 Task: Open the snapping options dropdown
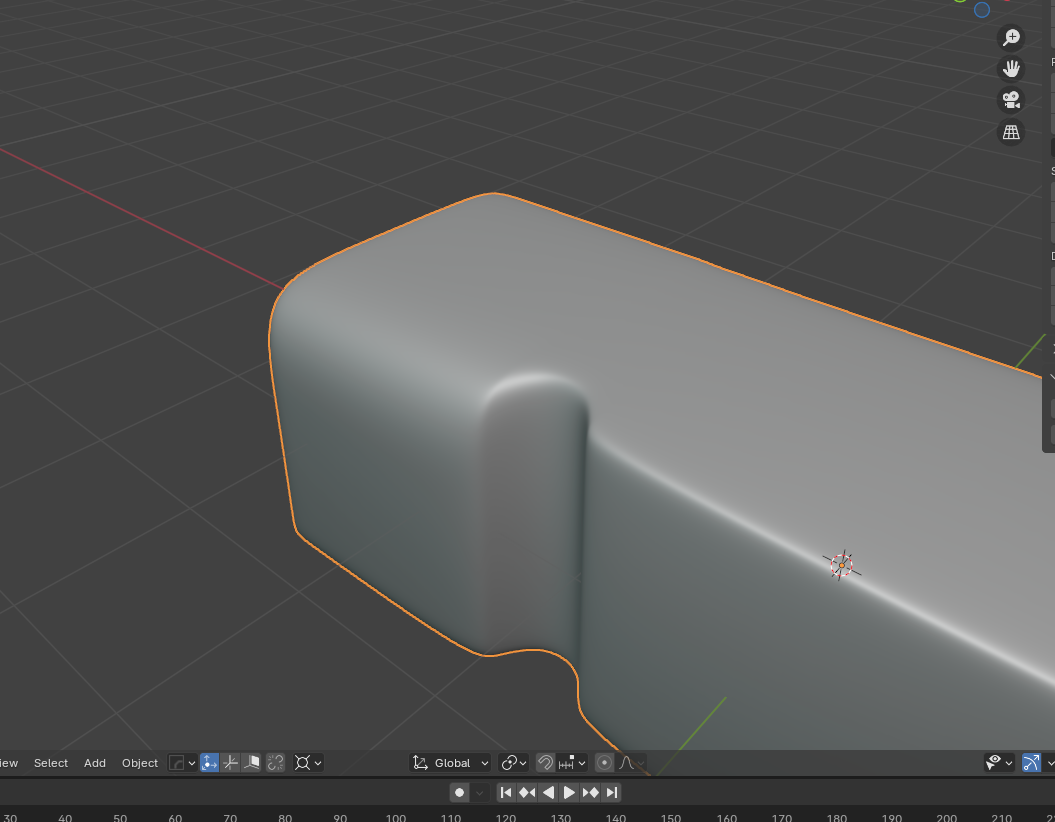coord(572,763)
